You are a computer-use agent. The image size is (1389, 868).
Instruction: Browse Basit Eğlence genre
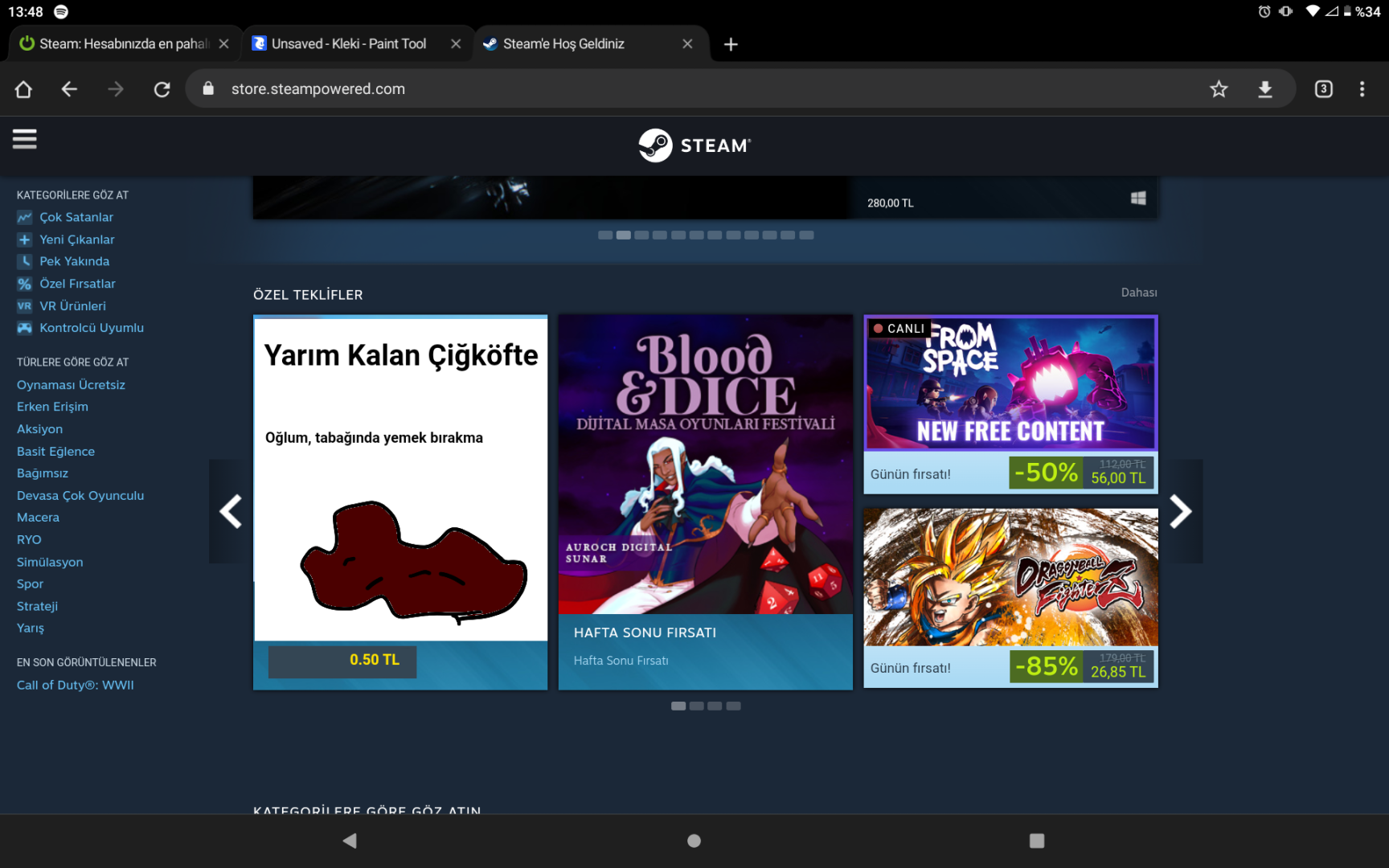[x=55, y=452]
